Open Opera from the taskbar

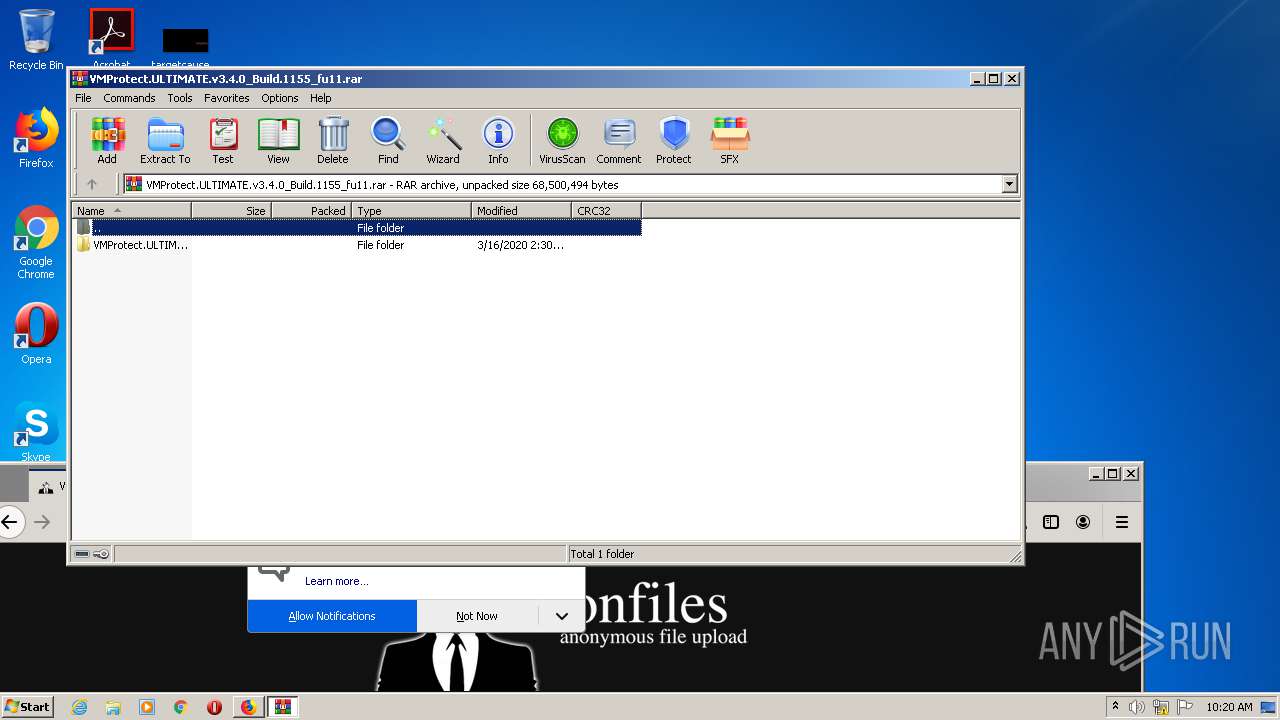[214, 707]
